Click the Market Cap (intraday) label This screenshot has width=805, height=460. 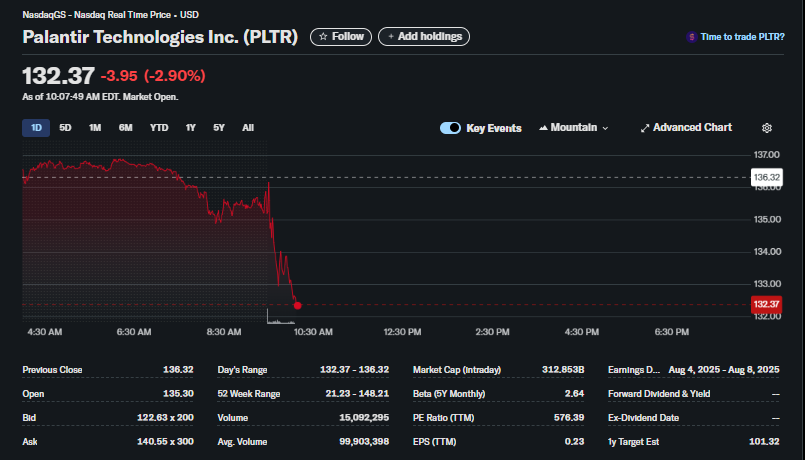(x=457, y=370)
